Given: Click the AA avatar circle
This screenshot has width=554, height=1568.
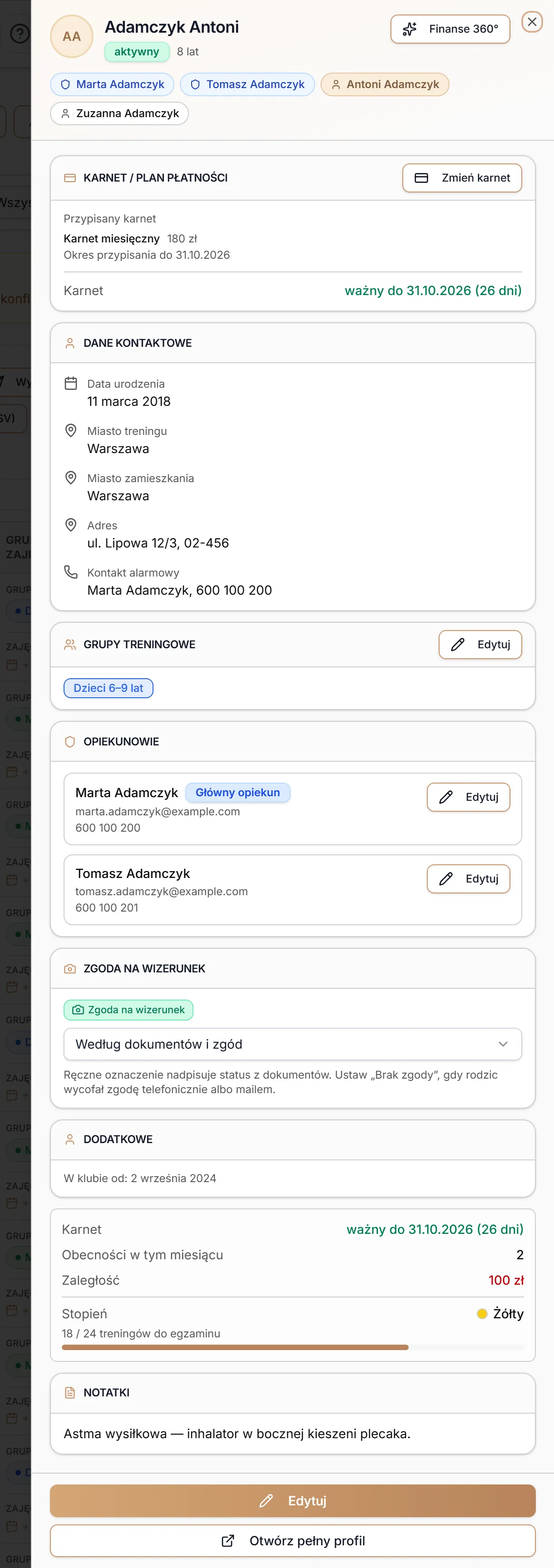Looking at the screenshot, I should (x=72, y=36).
